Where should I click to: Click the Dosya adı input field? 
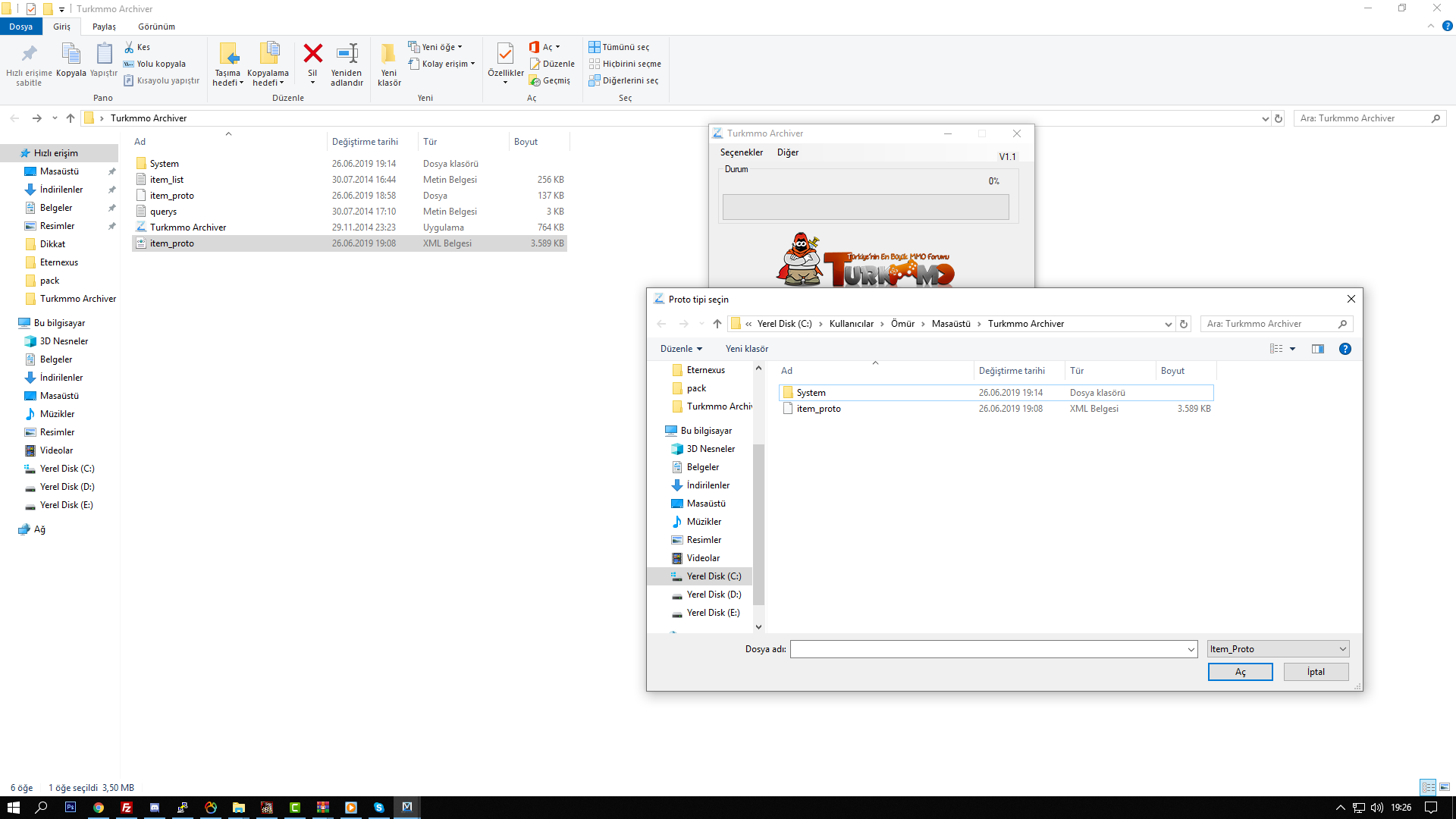[x=993, y=649]
